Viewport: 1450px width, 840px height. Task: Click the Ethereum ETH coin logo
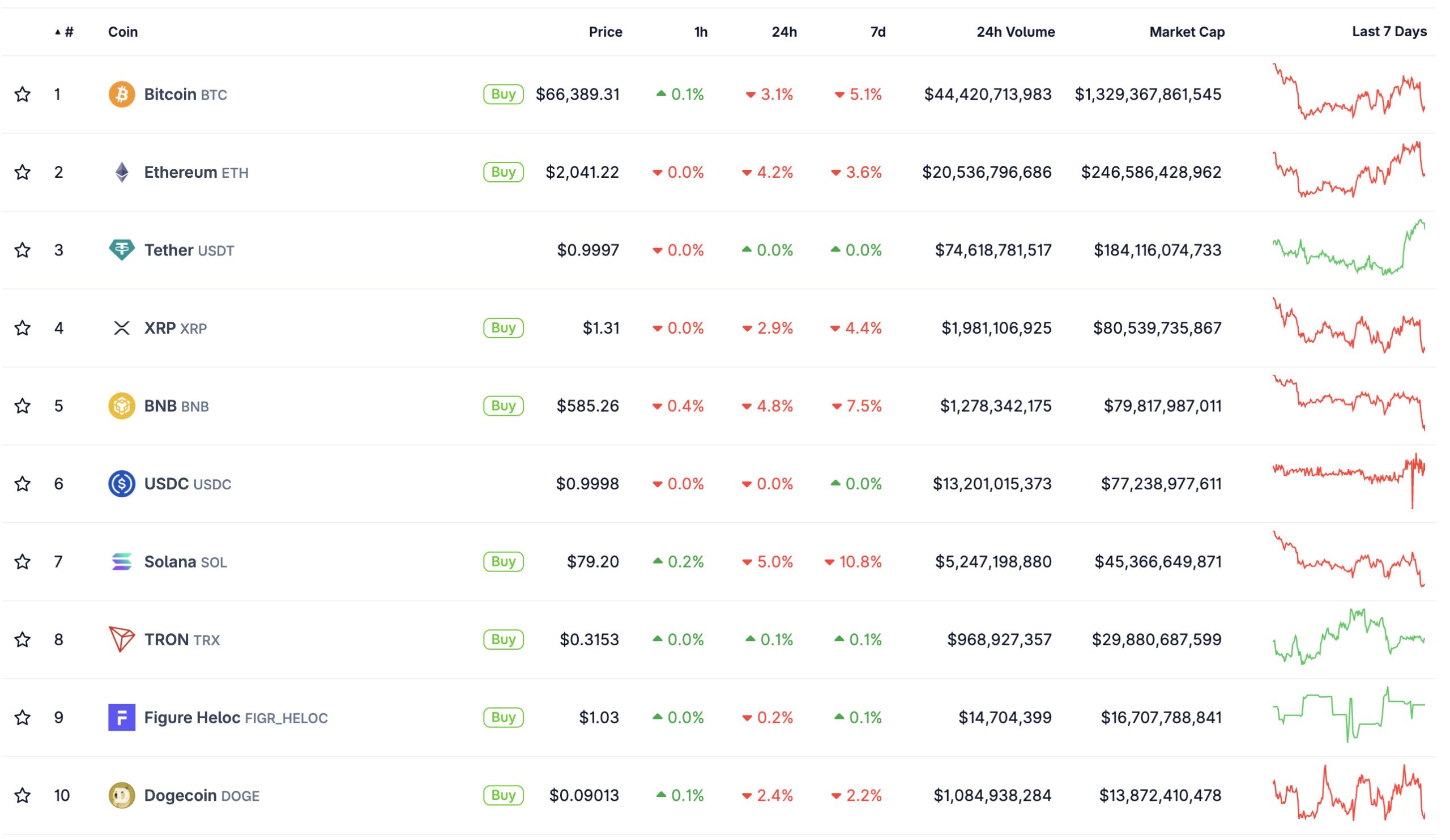[121, 172]
